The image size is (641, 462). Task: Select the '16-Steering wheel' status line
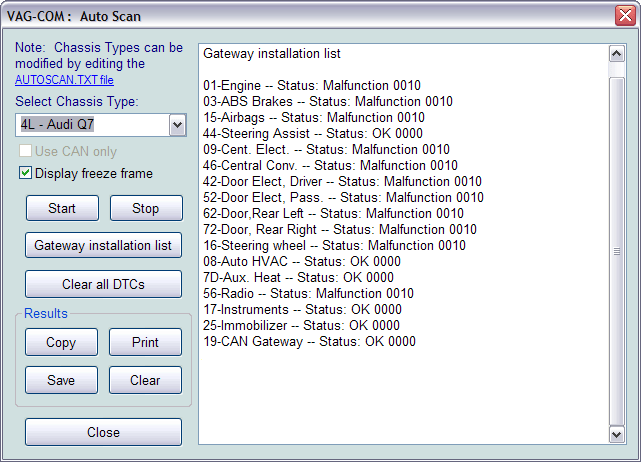tap(334, 245)
